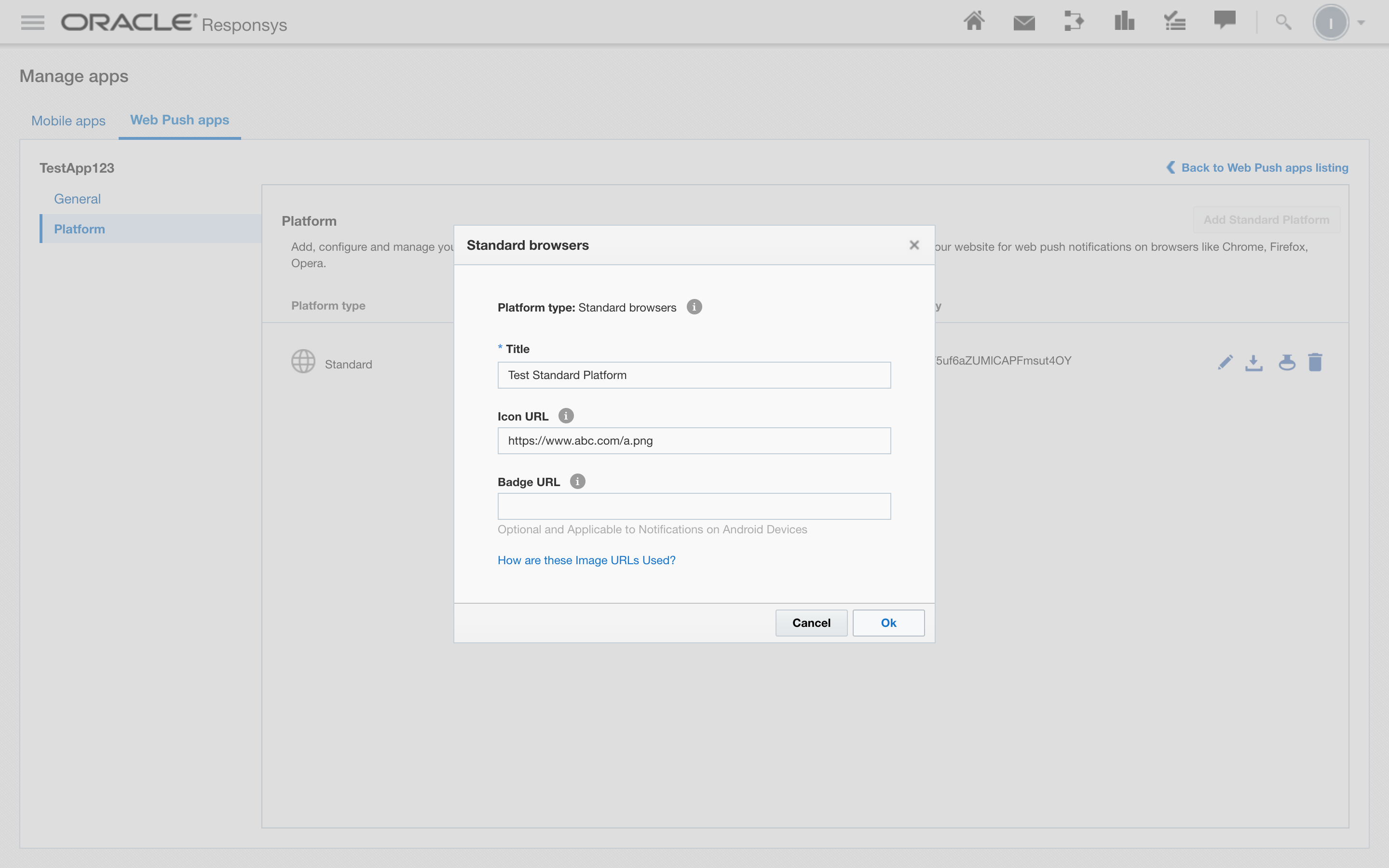Viewport: 1389px width, 868px height.
Task: Click into the Badge URL field
Action: click(x=694, y=506)
